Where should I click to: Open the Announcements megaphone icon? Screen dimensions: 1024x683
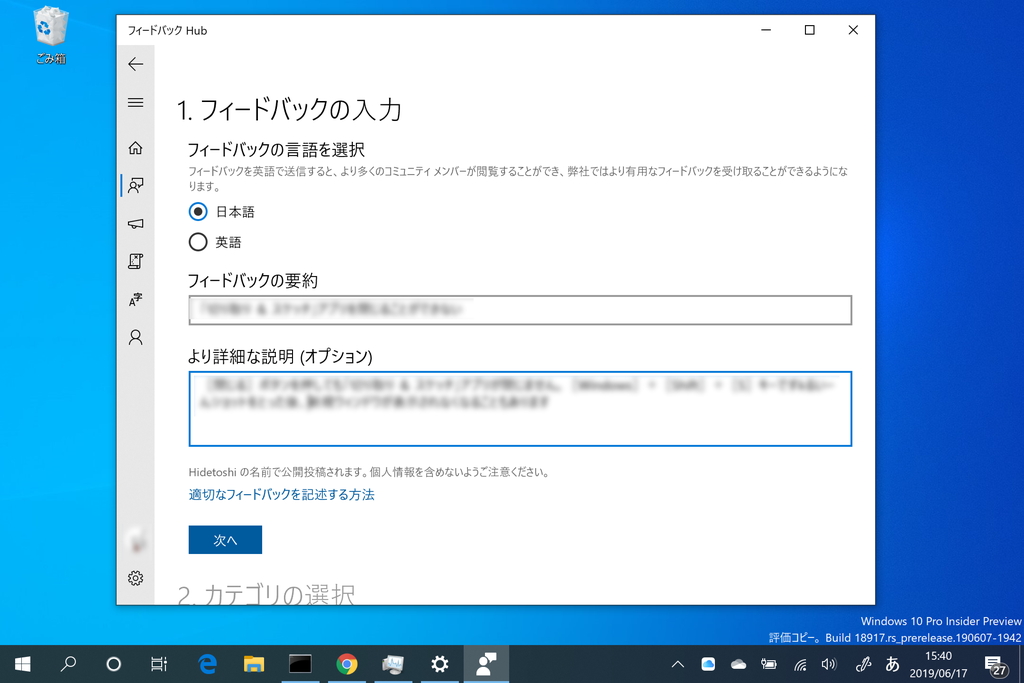(135, 223)
